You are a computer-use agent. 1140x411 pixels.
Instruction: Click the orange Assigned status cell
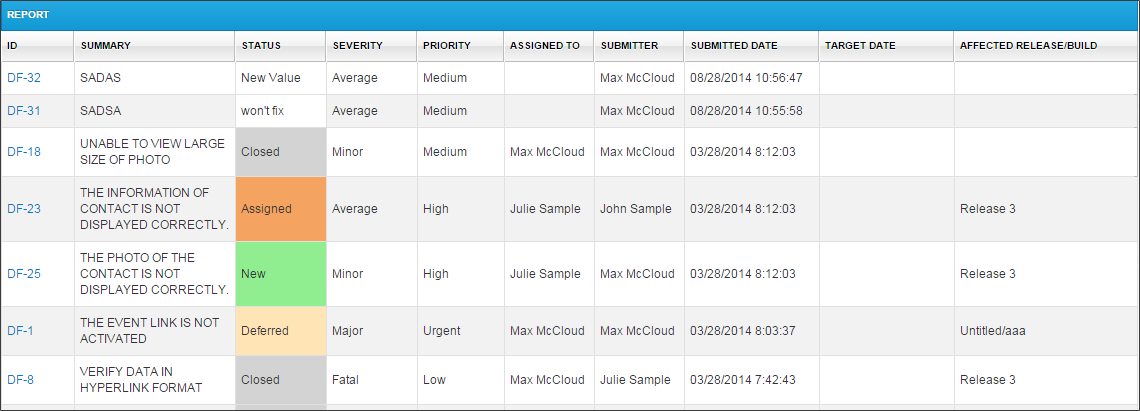(281, 209)
